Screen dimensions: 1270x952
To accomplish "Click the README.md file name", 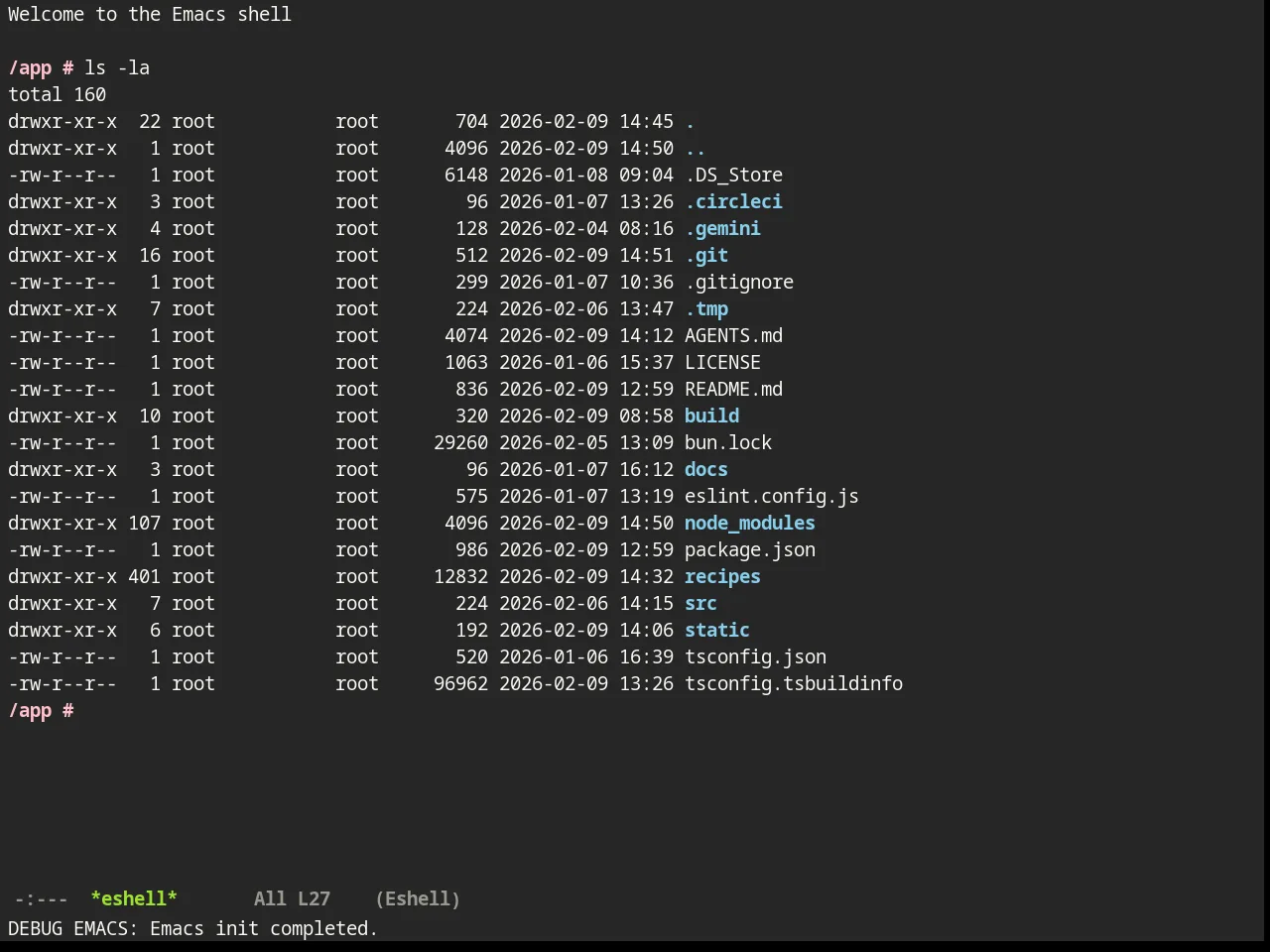I will 733,389.
